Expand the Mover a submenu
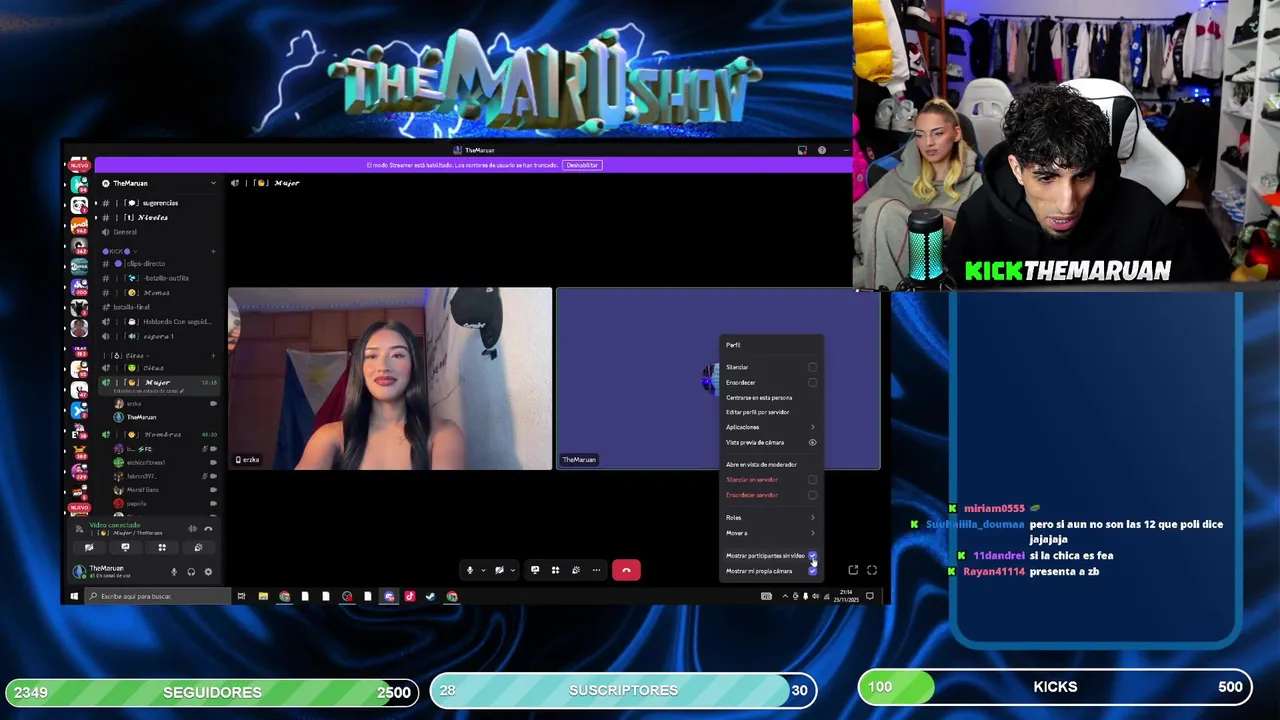The image size is (1280, 720). pyautogui.click(x=770, y=533)
